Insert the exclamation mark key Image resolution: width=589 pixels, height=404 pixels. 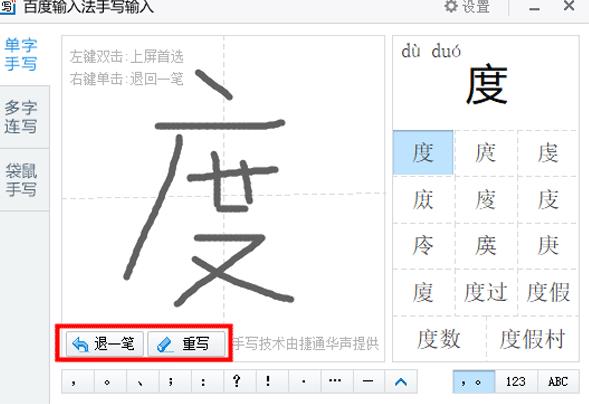pos(272,381)
